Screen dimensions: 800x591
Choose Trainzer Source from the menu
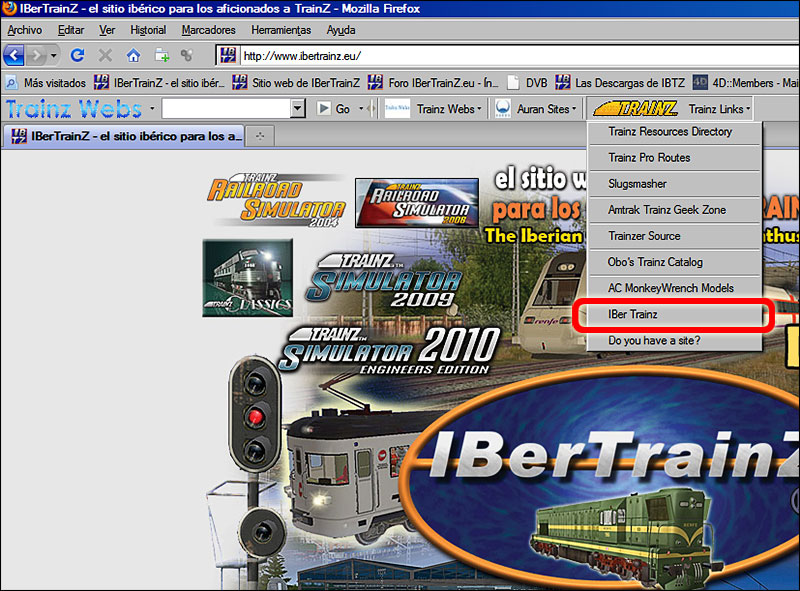674,236
